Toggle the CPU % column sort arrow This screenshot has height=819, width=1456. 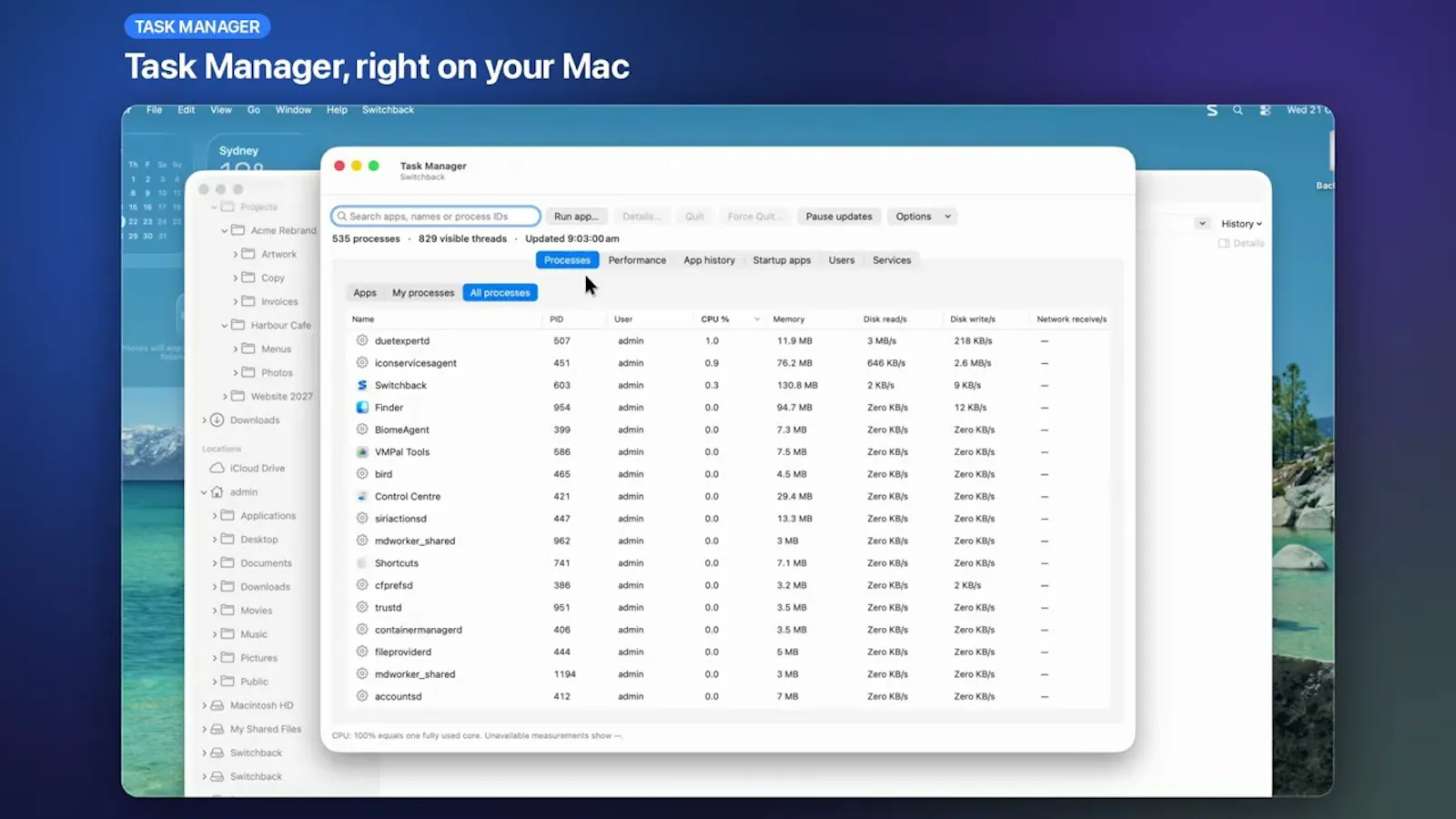coord(757,319)
